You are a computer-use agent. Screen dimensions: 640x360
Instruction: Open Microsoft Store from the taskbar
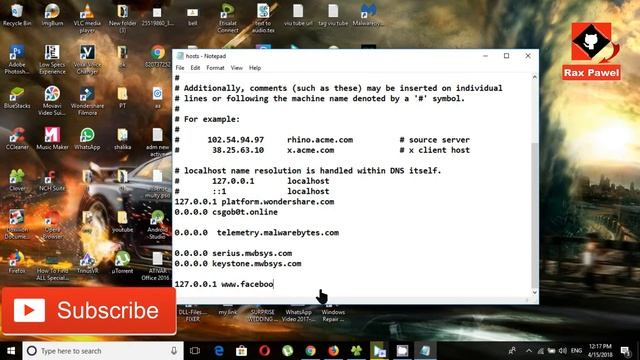tap(242, 351)
